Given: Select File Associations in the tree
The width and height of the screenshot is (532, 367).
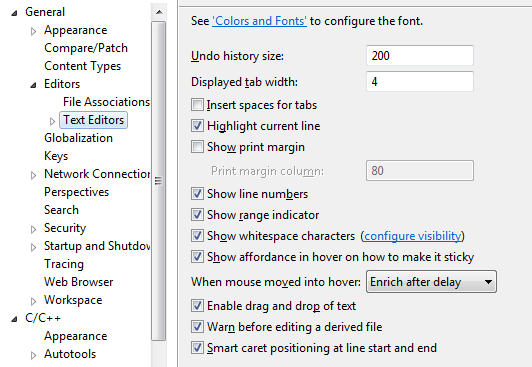Looking at the screenshot, I should point(106,102).
